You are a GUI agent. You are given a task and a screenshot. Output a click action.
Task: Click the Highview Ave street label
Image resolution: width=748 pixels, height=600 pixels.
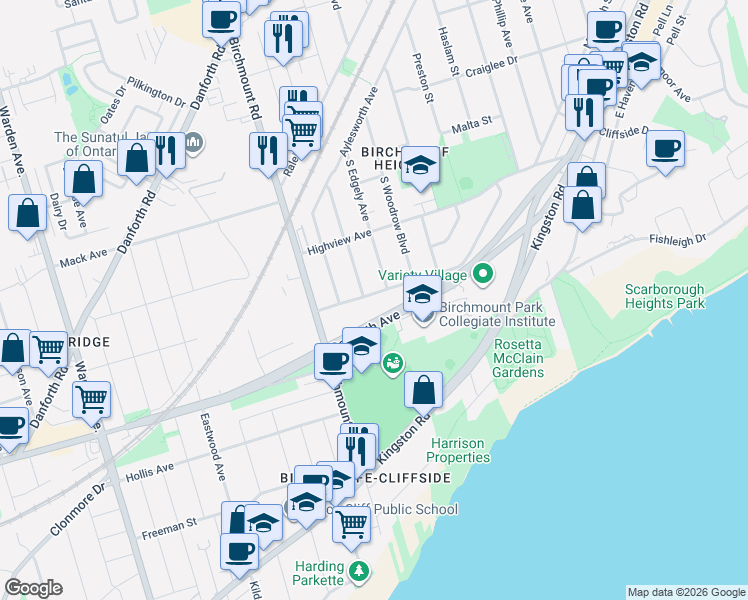click(339, 242)
